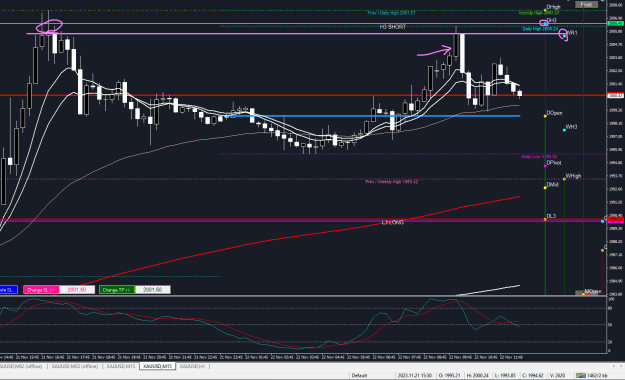Click the green Change TP >> button
This screenshot has height=380, width=625.
117,290
